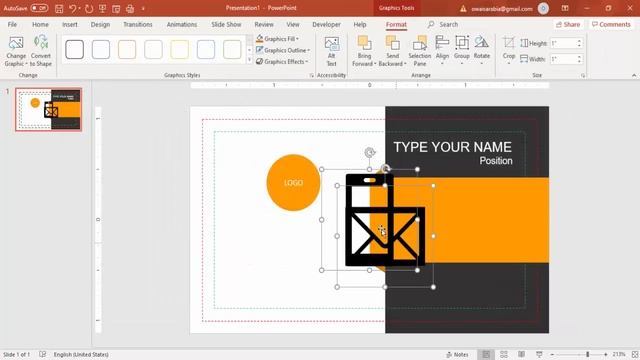Click the Redo icon

point(89,9)
